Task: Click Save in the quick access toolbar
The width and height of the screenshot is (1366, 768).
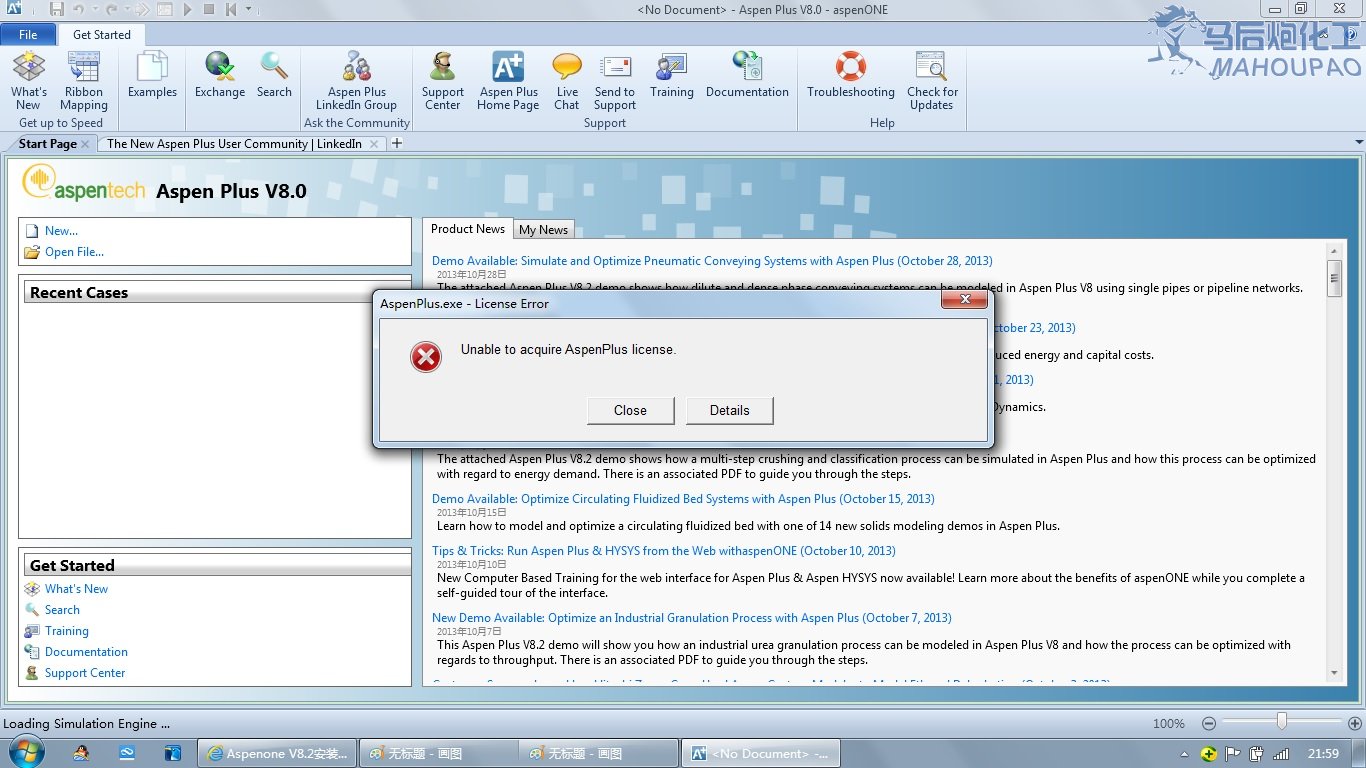Action: click(x=57, y=9)
